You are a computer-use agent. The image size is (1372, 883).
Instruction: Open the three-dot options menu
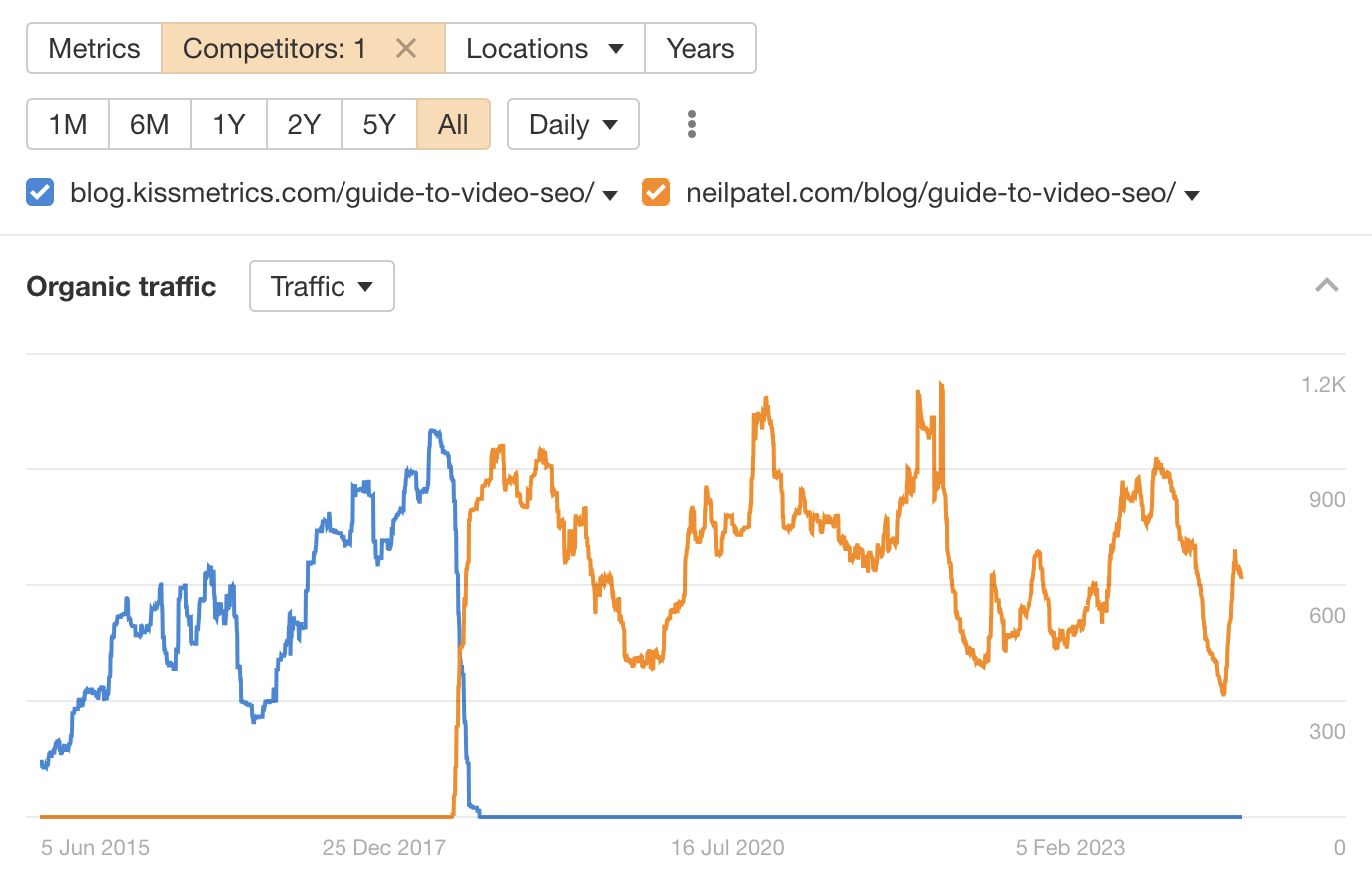(691, 123)
